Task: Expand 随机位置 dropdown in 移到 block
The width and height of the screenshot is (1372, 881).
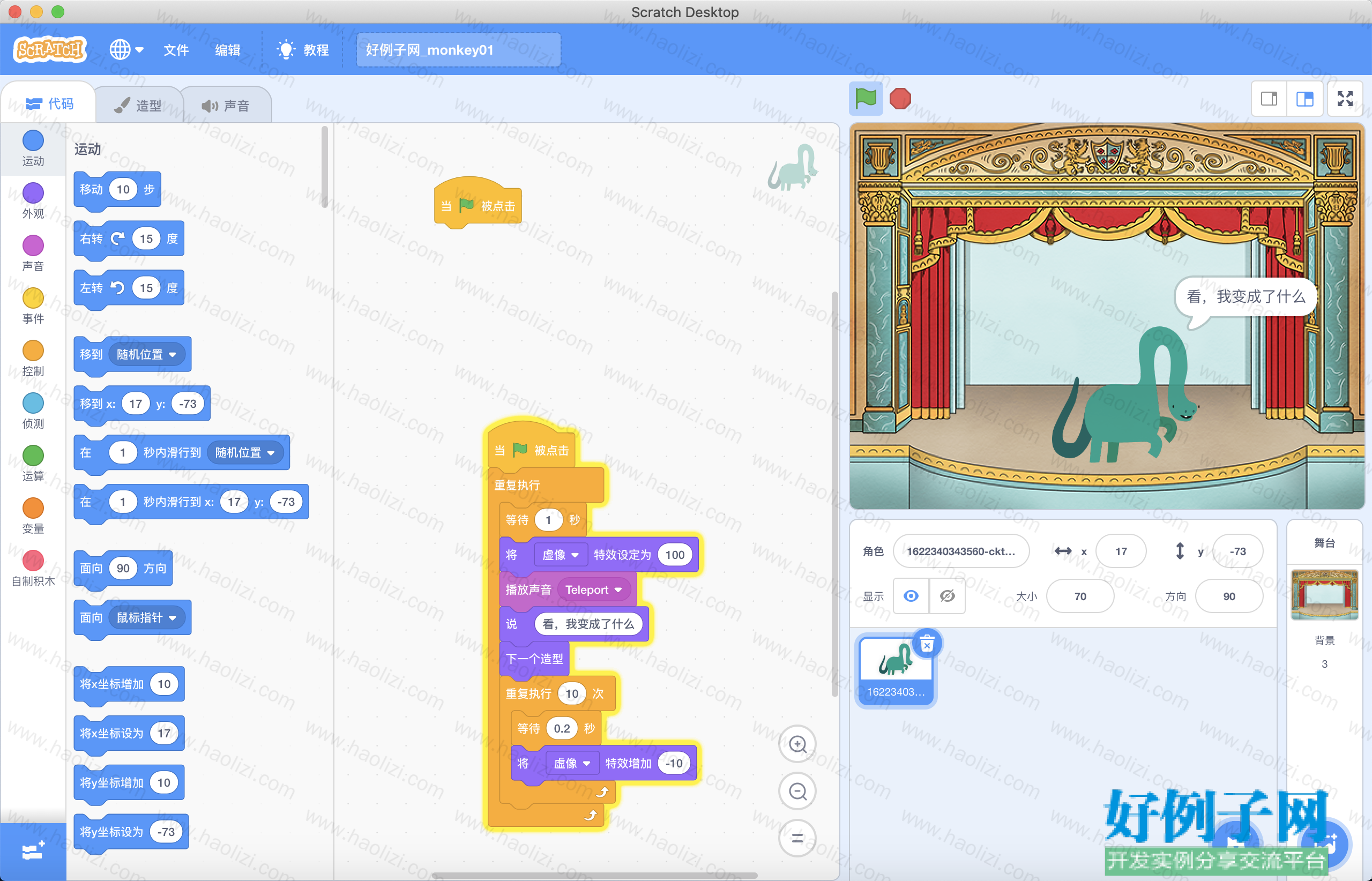Action: coord(146,355)
